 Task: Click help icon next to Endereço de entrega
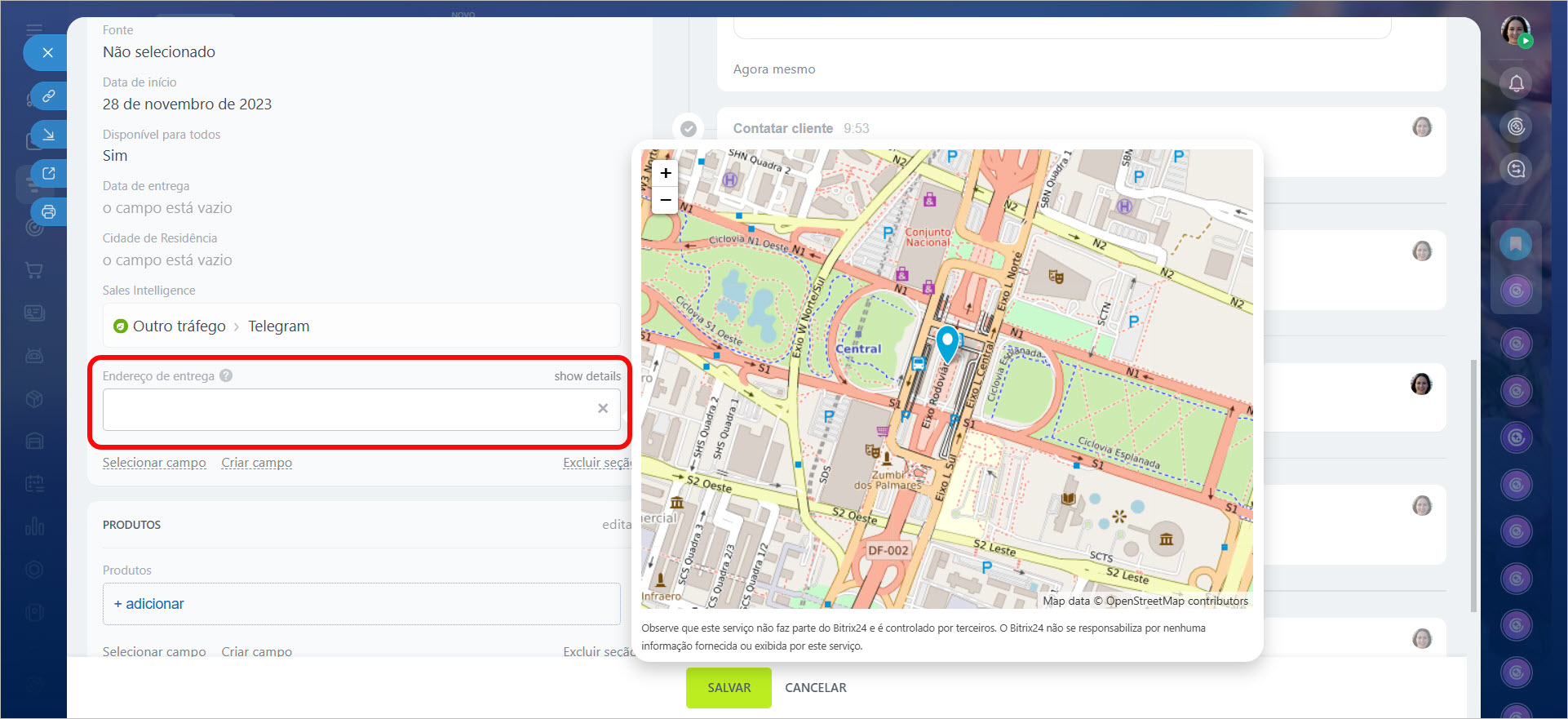[226, 375]
